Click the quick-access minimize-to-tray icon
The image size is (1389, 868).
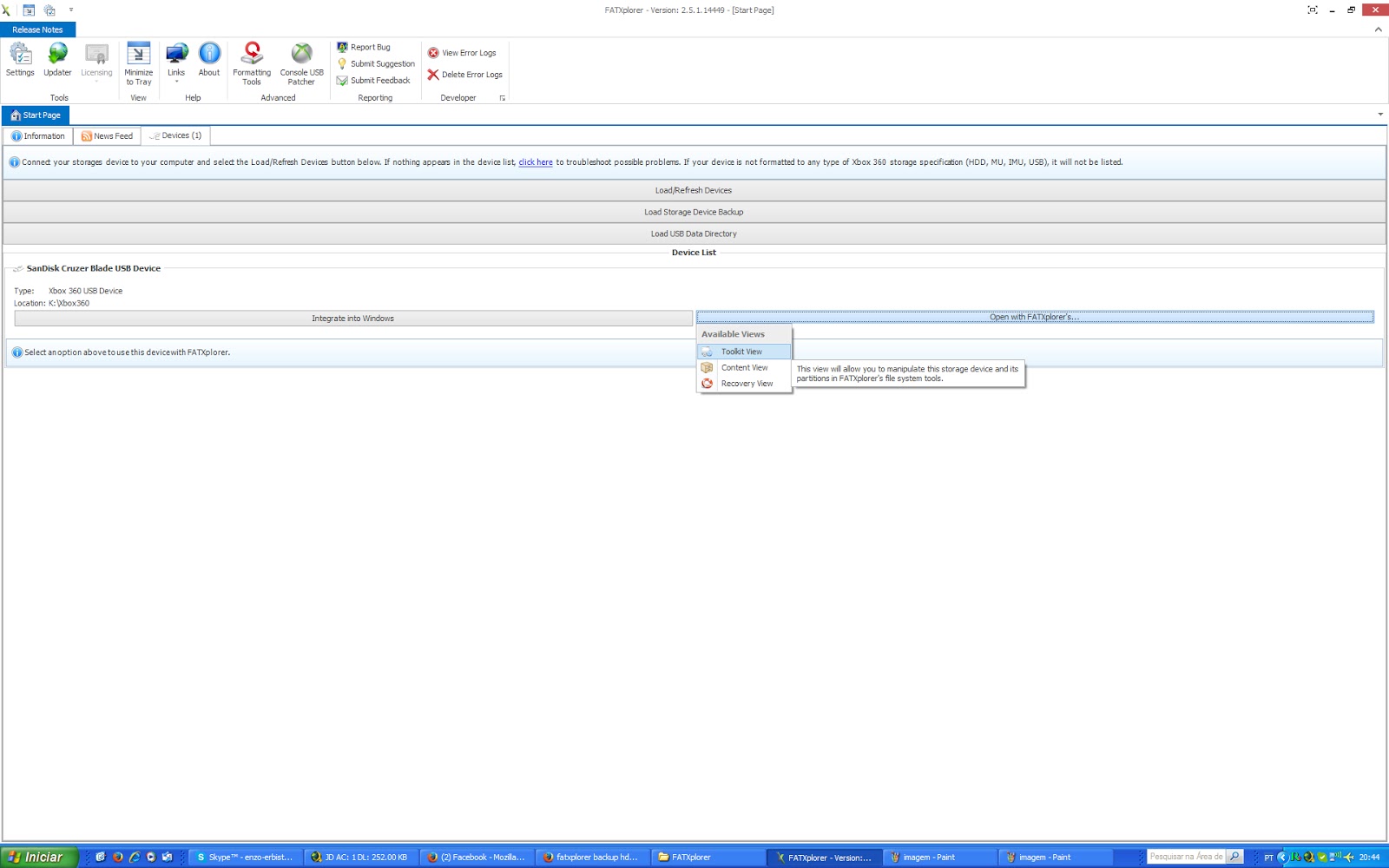29,10
